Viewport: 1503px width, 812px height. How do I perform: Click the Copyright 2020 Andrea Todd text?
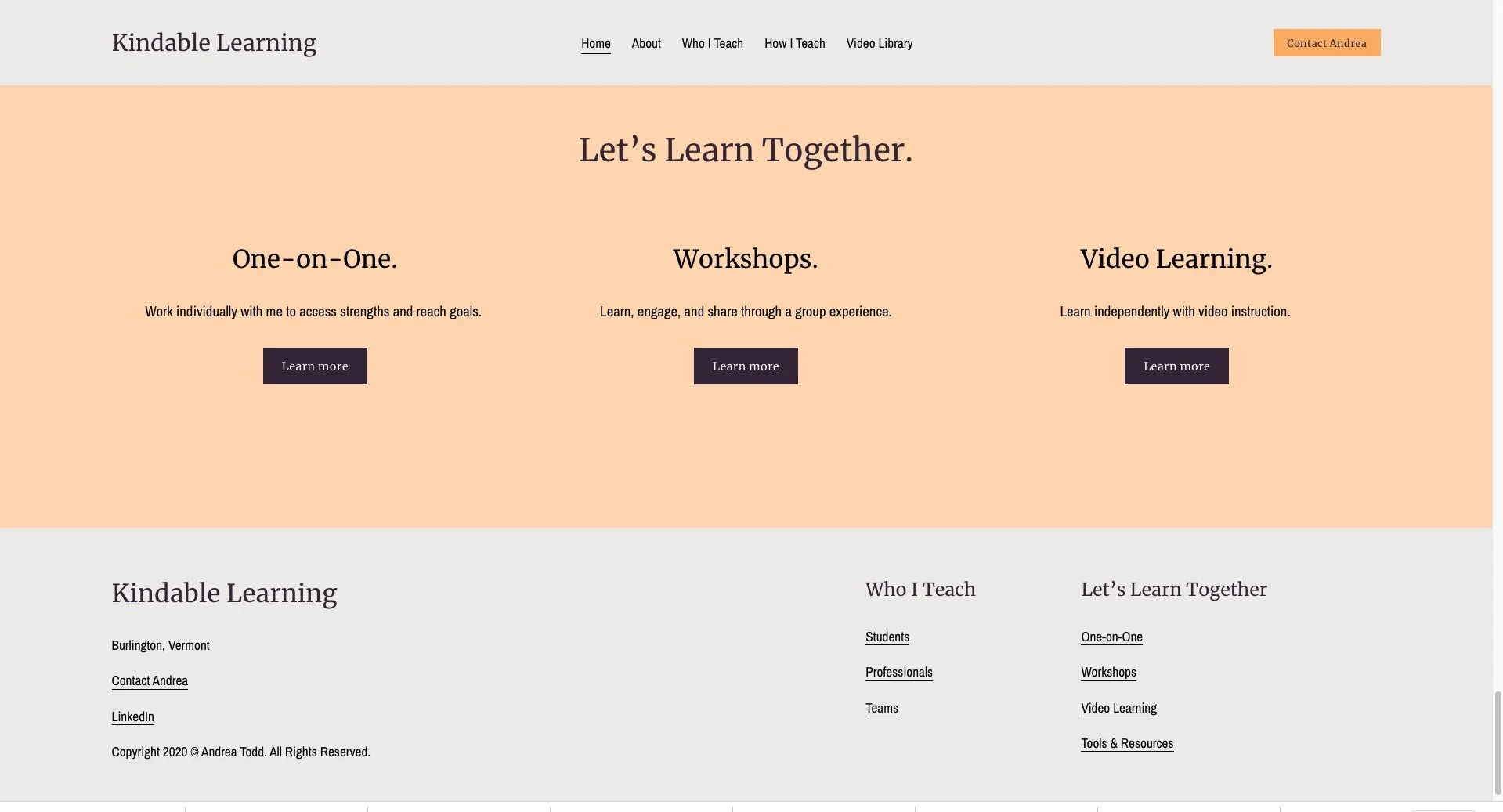point(240,752)
